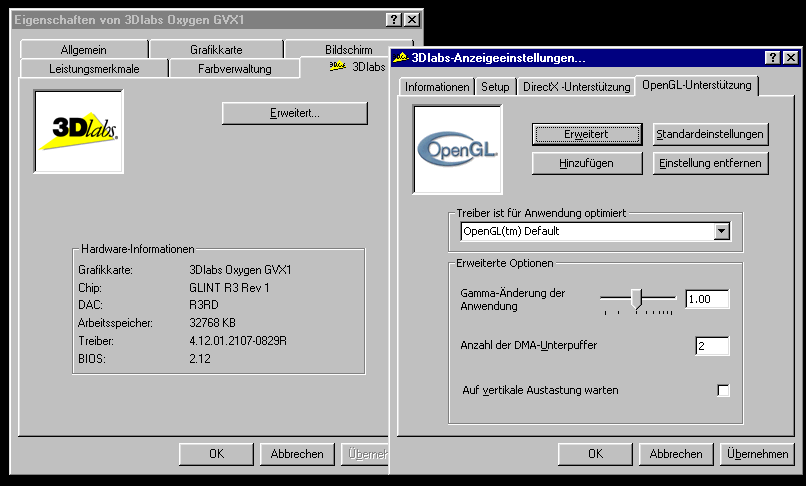Click Abbrechen in the Eigenschaften window
The image size is (806, 486).
(x=297, y=454)
